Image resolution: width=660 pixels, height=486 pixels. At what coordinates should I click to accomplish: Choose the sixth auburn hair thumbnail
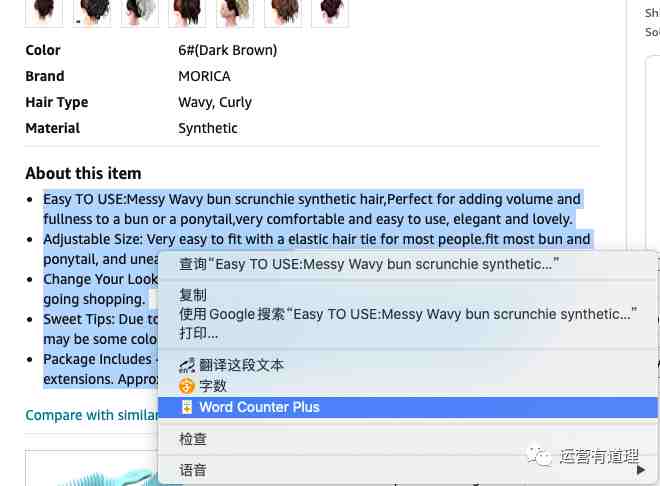click(283, 13)
